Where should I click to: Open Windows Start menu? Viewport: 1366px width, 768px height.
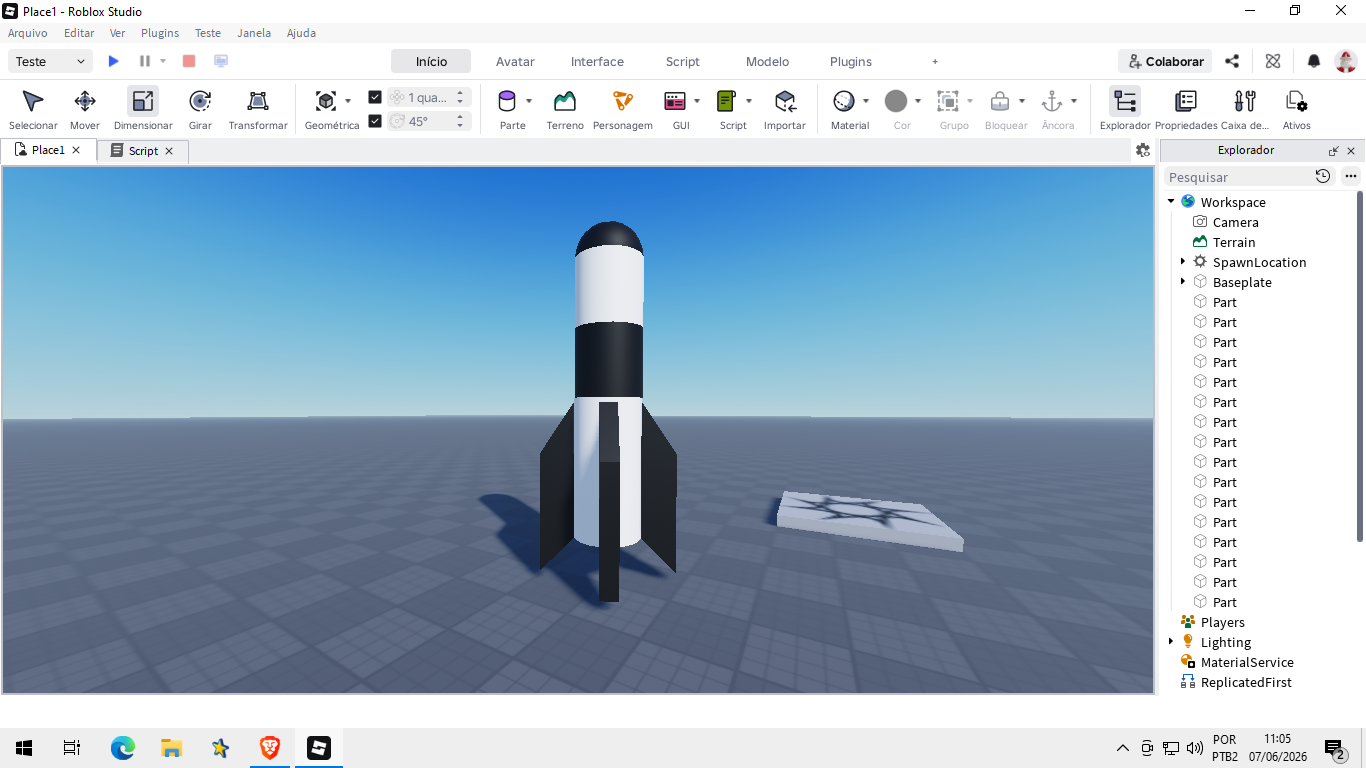[24, 747]
